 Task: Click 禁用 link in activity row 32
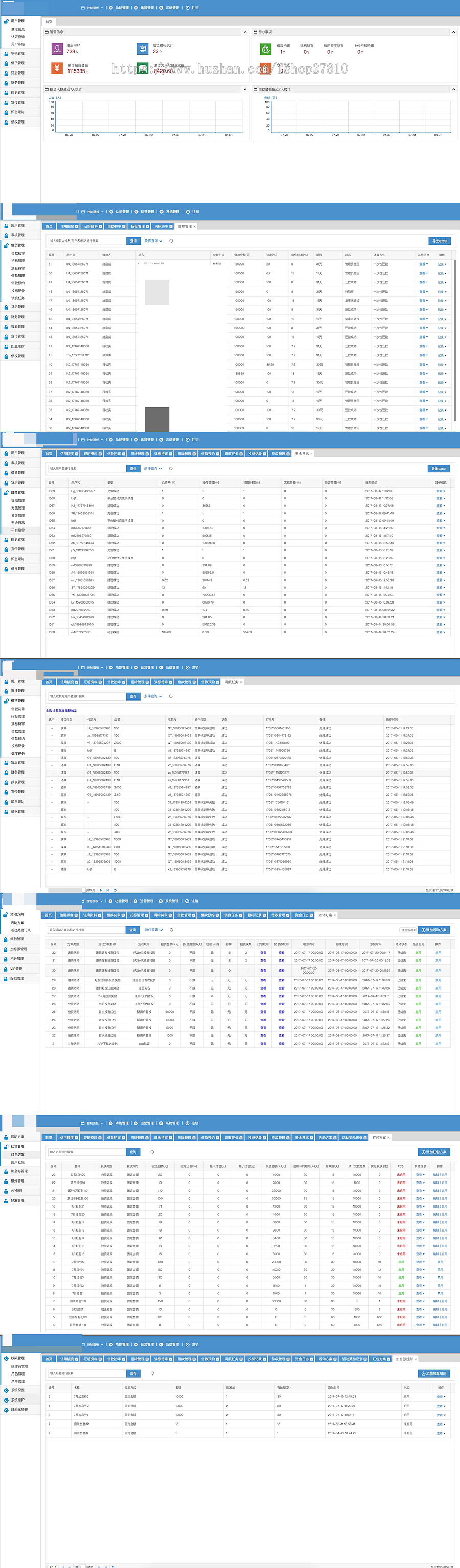click(x=438, y=953)
